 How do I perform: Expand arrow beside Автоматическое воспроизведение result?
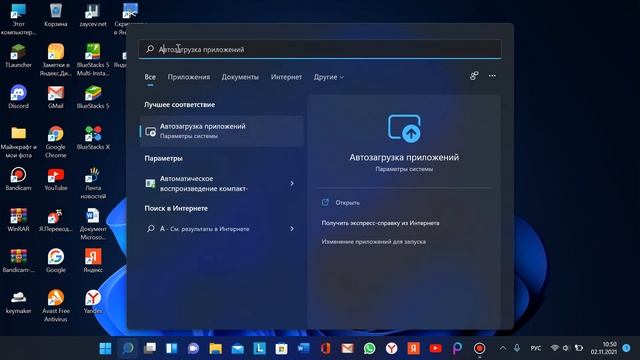[292, 184]
